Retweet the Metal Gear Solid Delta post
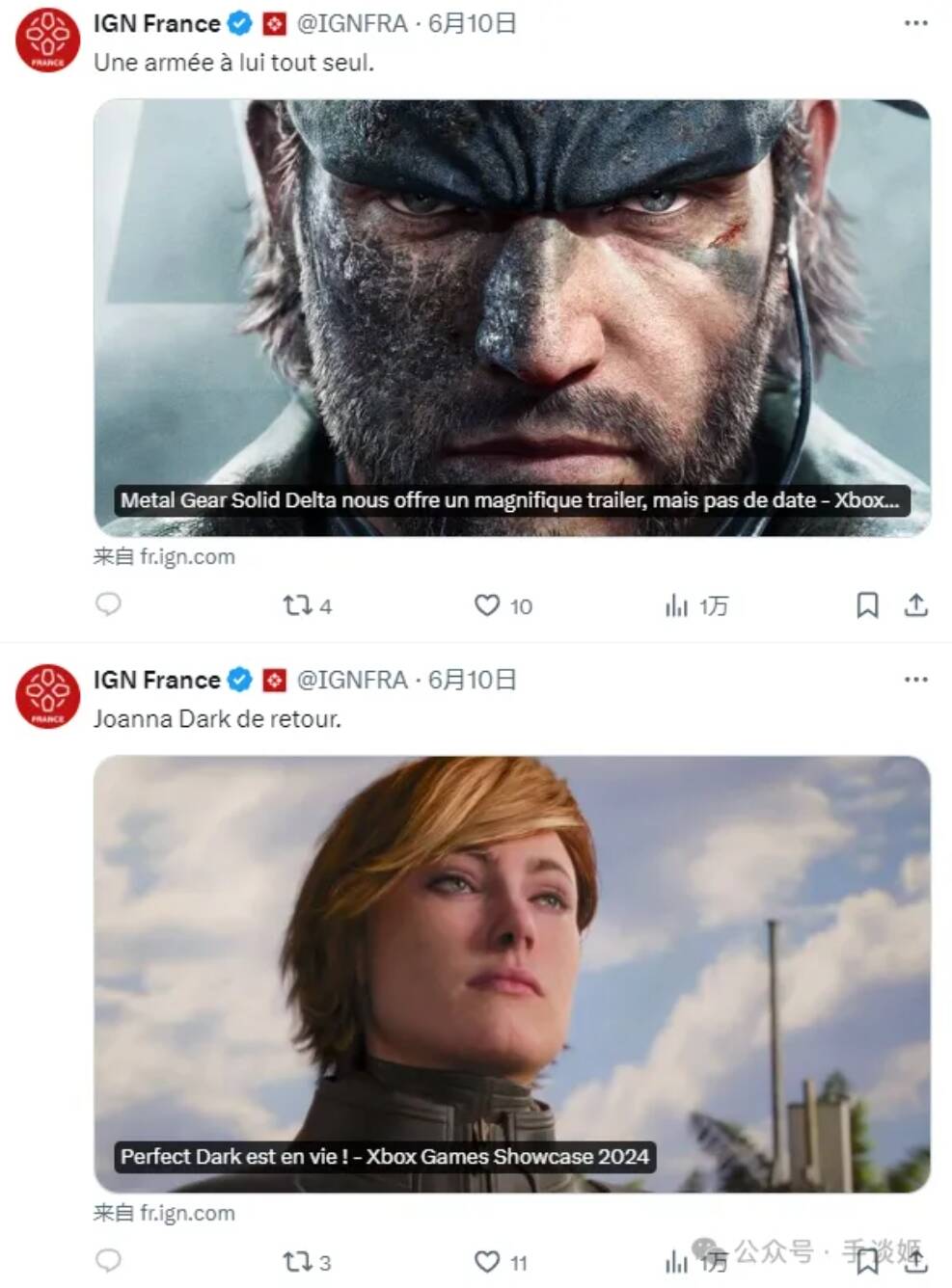 coord(296,605)
